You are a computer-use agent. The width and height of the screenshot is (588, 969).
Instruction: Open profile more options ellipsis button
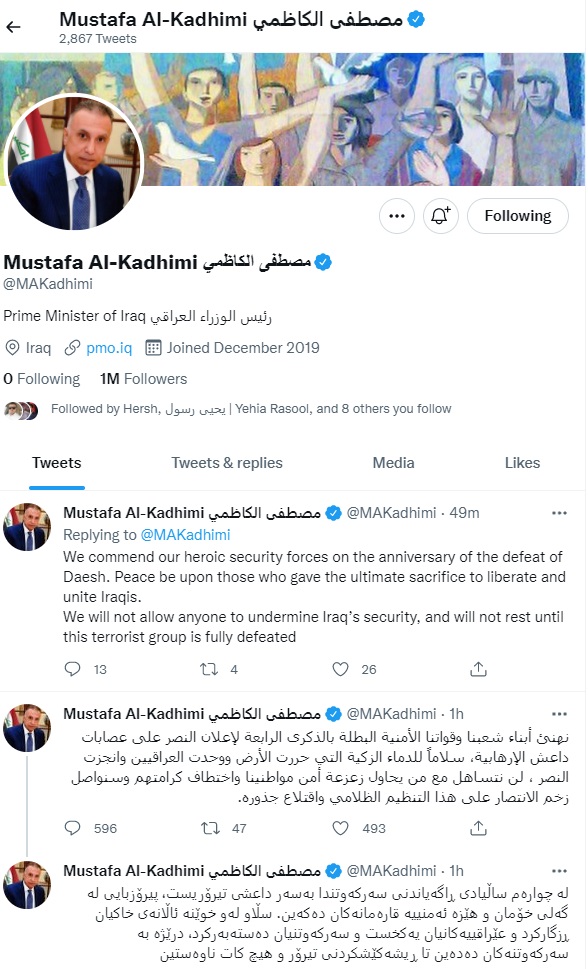point(397,216)
